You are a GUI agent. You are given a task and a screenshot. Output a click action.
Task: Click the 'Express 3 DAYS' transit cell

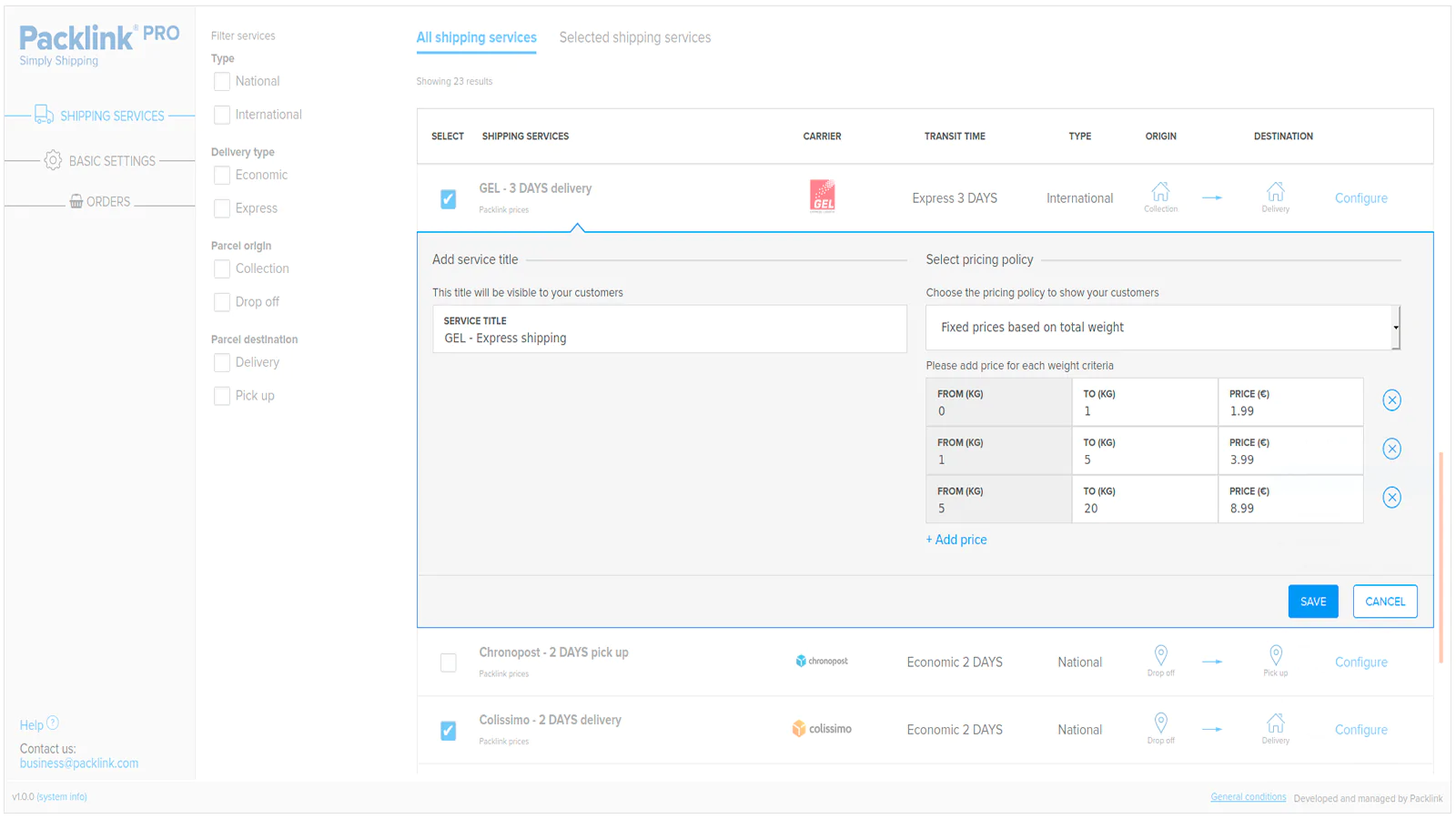955,198
